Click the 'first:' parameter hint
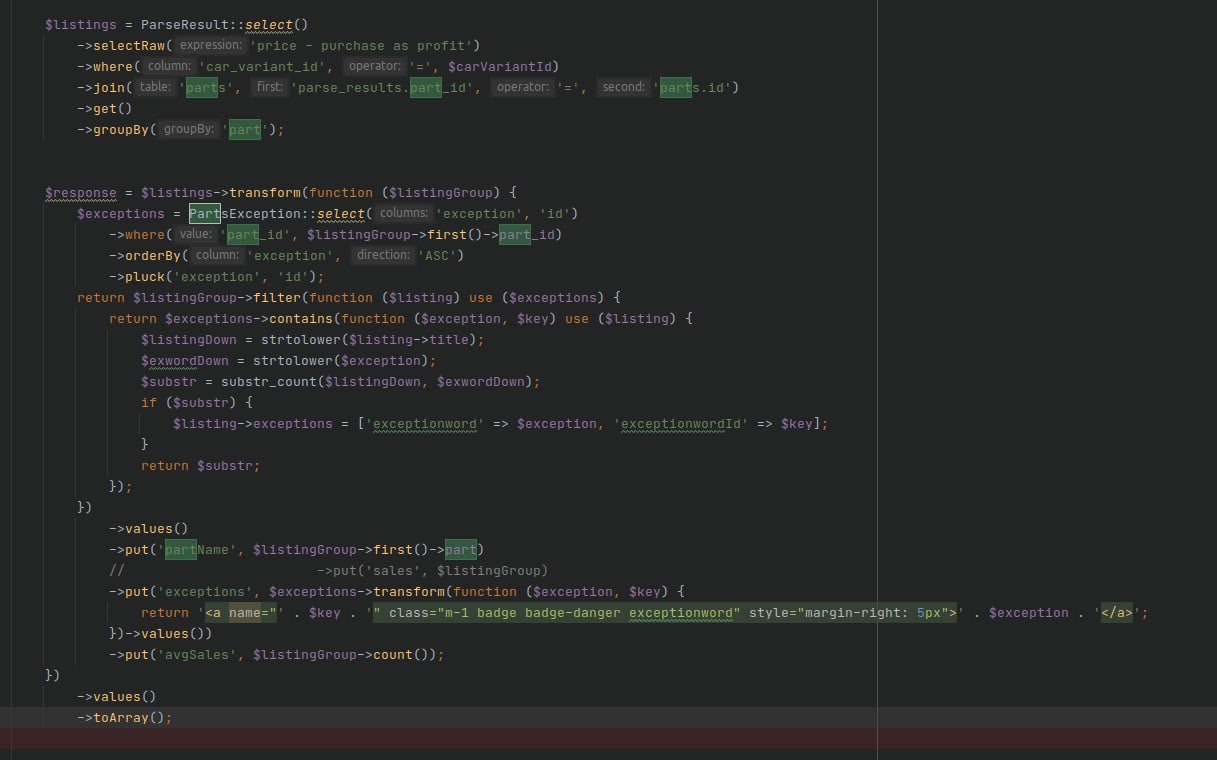The width and height of the screenshot is (1217, 760). 269,87
